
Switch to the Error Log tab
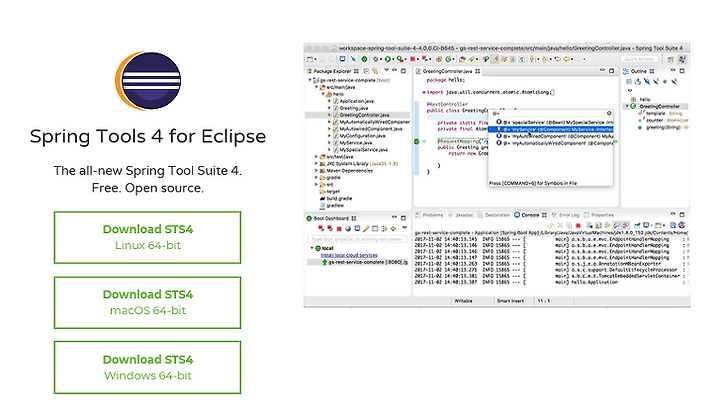coord(565,215)
